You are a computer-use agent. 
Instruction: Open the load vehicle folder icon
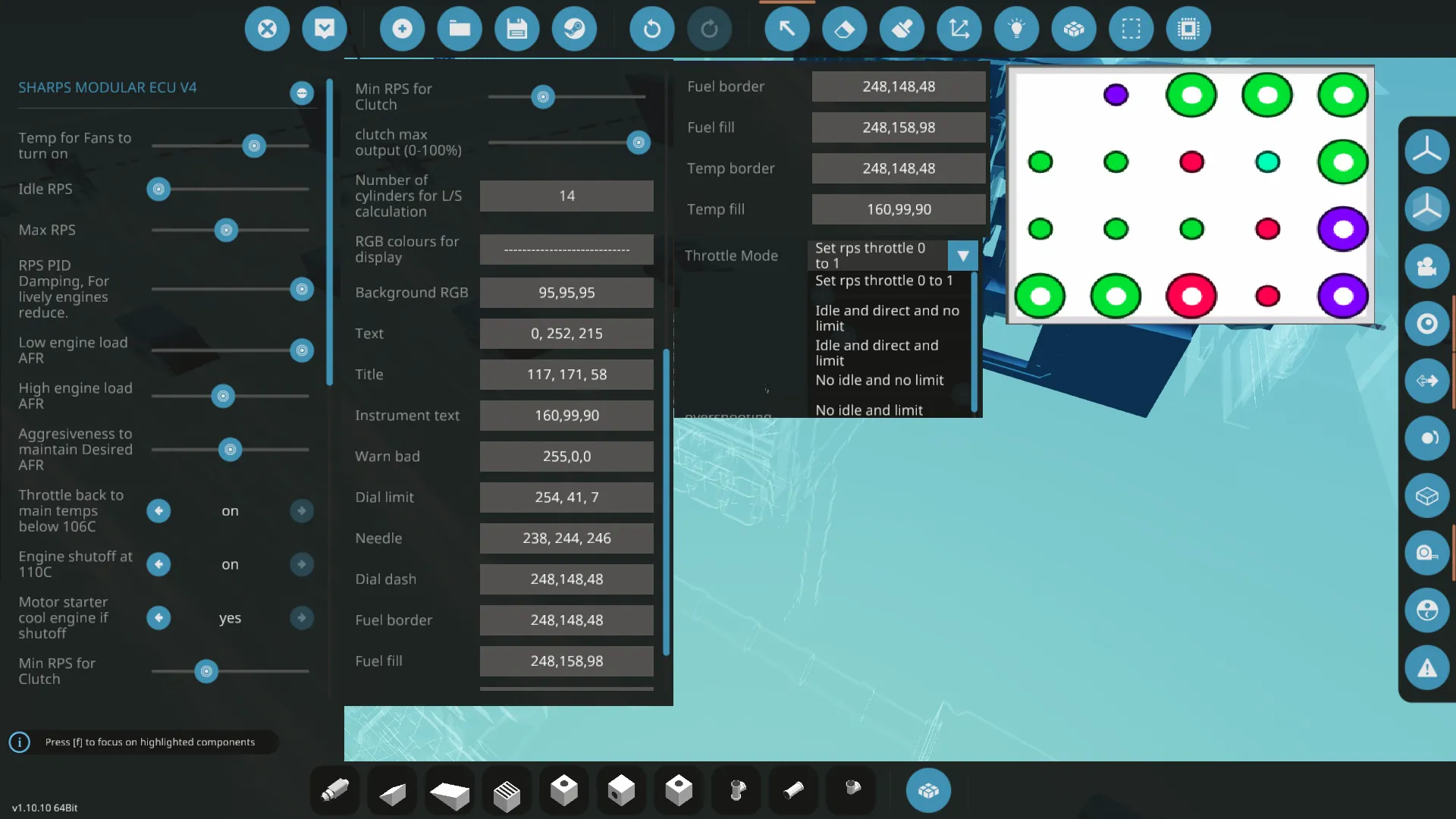(460, 29)
